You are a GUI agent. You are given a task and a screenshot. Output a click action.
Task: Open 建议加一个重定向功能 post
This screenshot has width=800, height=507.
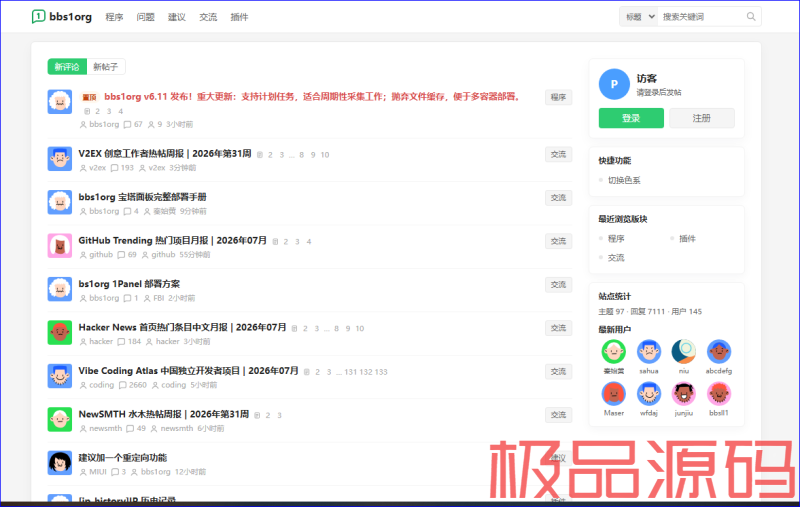[x=123, y=458]
